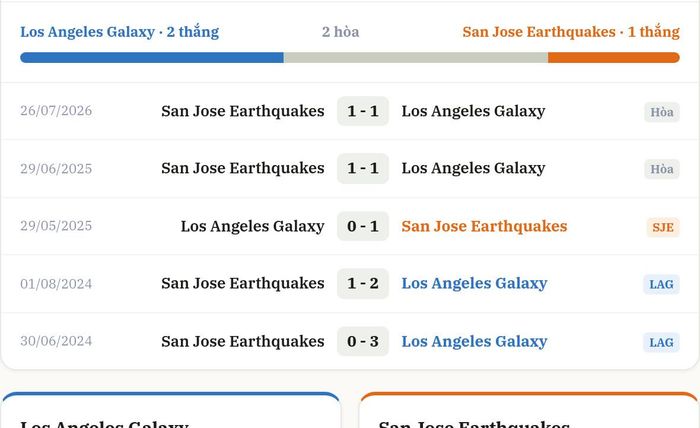Click the 2 hòa draws label
700x428 pixels.
pyautogui.click(x=341, y=32)
